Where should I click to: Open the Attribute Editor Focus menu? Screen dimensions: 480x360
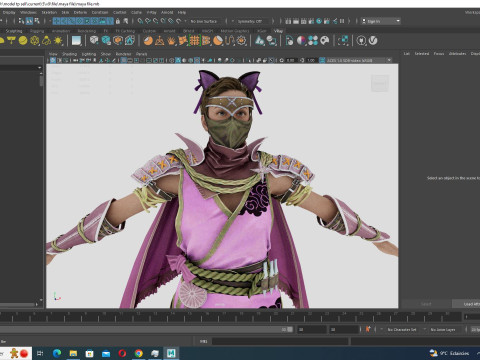439,54
